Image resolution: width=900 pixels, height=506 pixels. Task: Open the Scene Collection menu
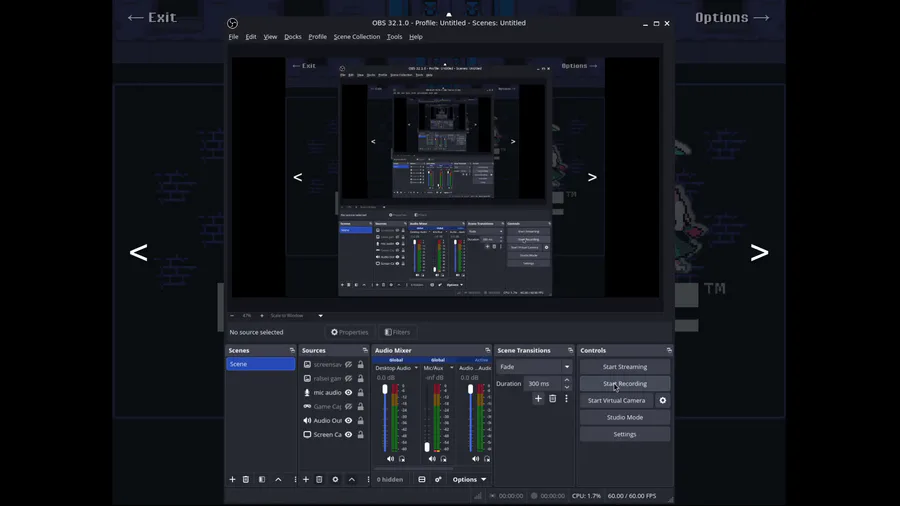pos(357,37)
